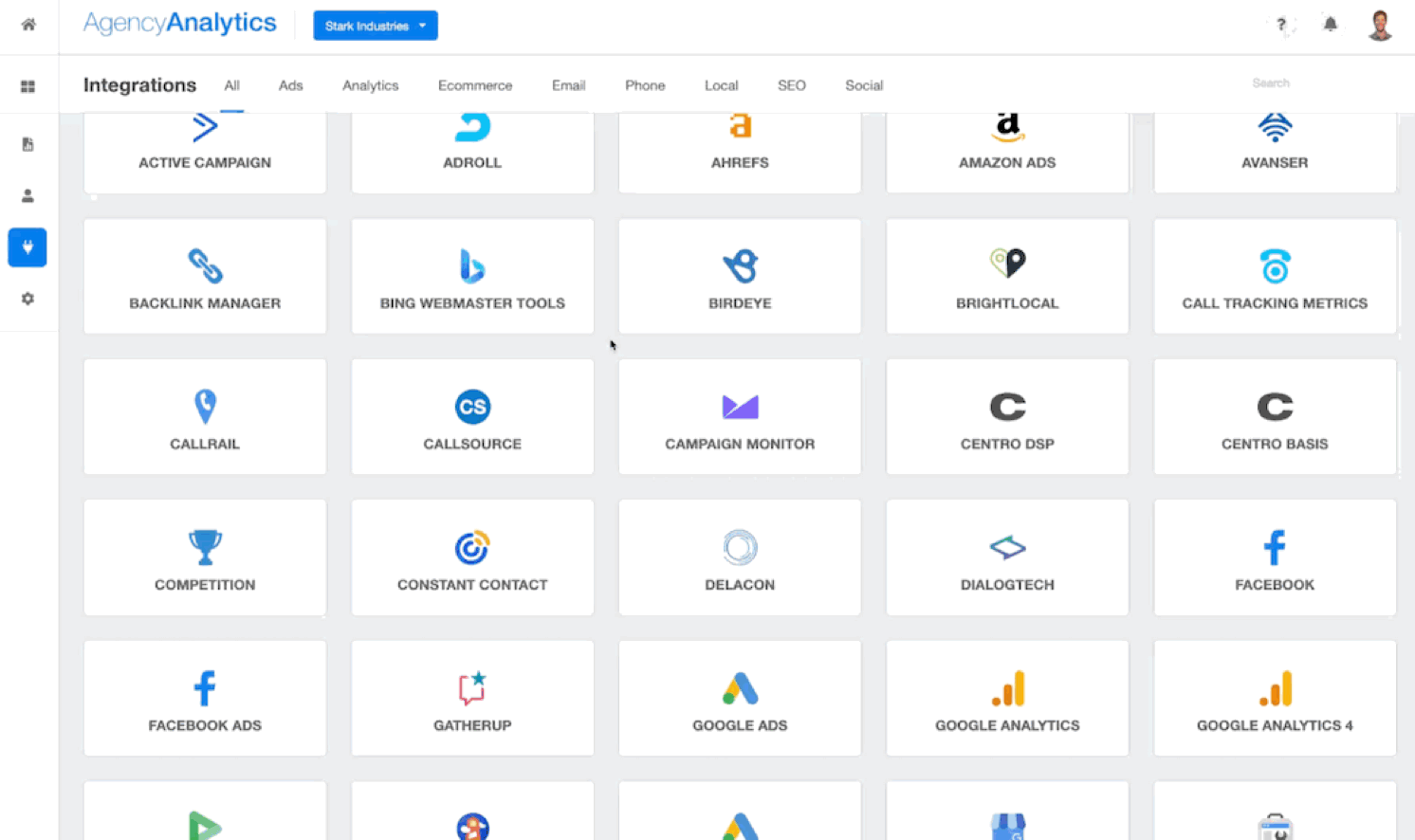Image resolution: width=1415 pixels, height=840 pixels.
Task: Open the user profile avatar
Action: tap(1380, 25)
